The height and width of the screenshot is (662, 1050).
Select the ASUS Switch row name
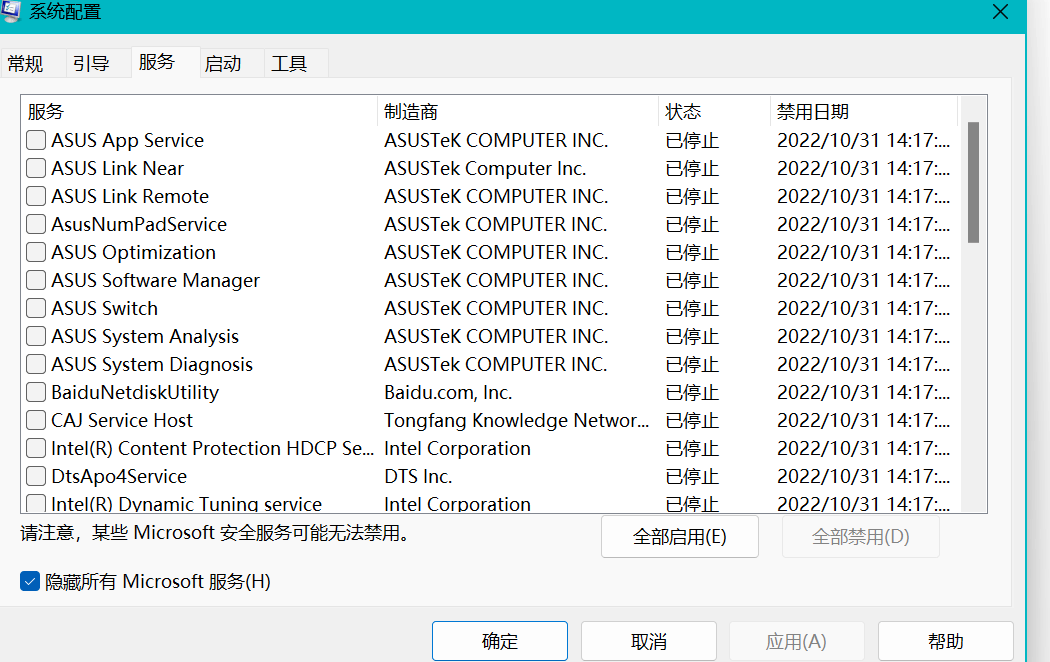pyautogui.click(x=104, y=309)
